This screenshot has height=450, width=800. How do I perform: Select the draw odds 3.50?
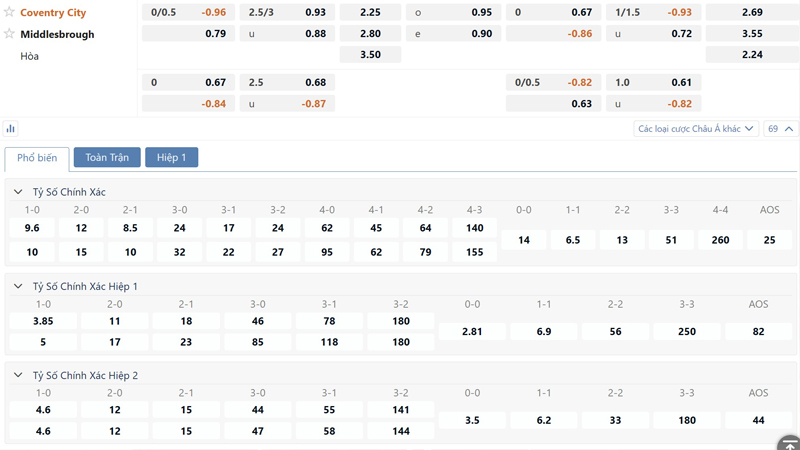point(370,55)
